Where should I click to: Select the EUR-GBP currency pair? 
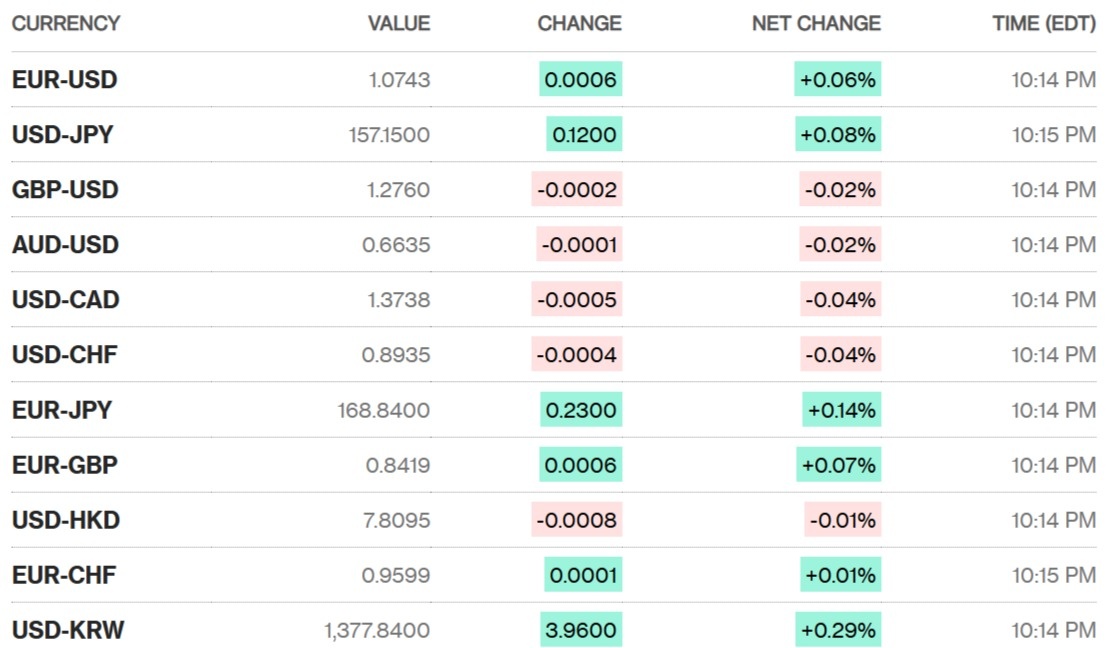(x=65, y=465)
